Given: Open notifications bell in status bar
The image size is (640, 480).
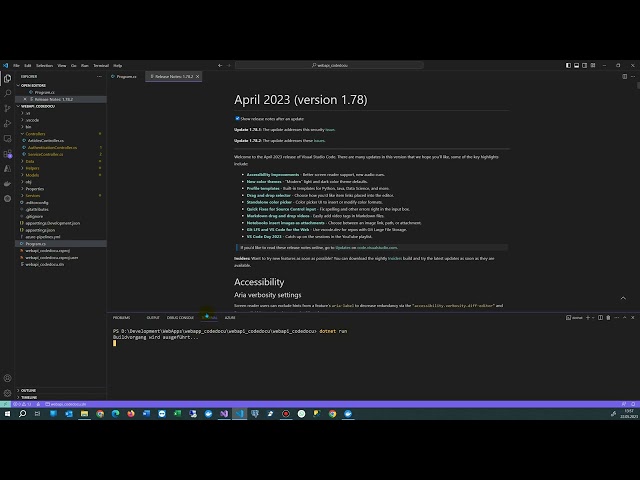Looking at the screenshot, I should coord(633,404).
